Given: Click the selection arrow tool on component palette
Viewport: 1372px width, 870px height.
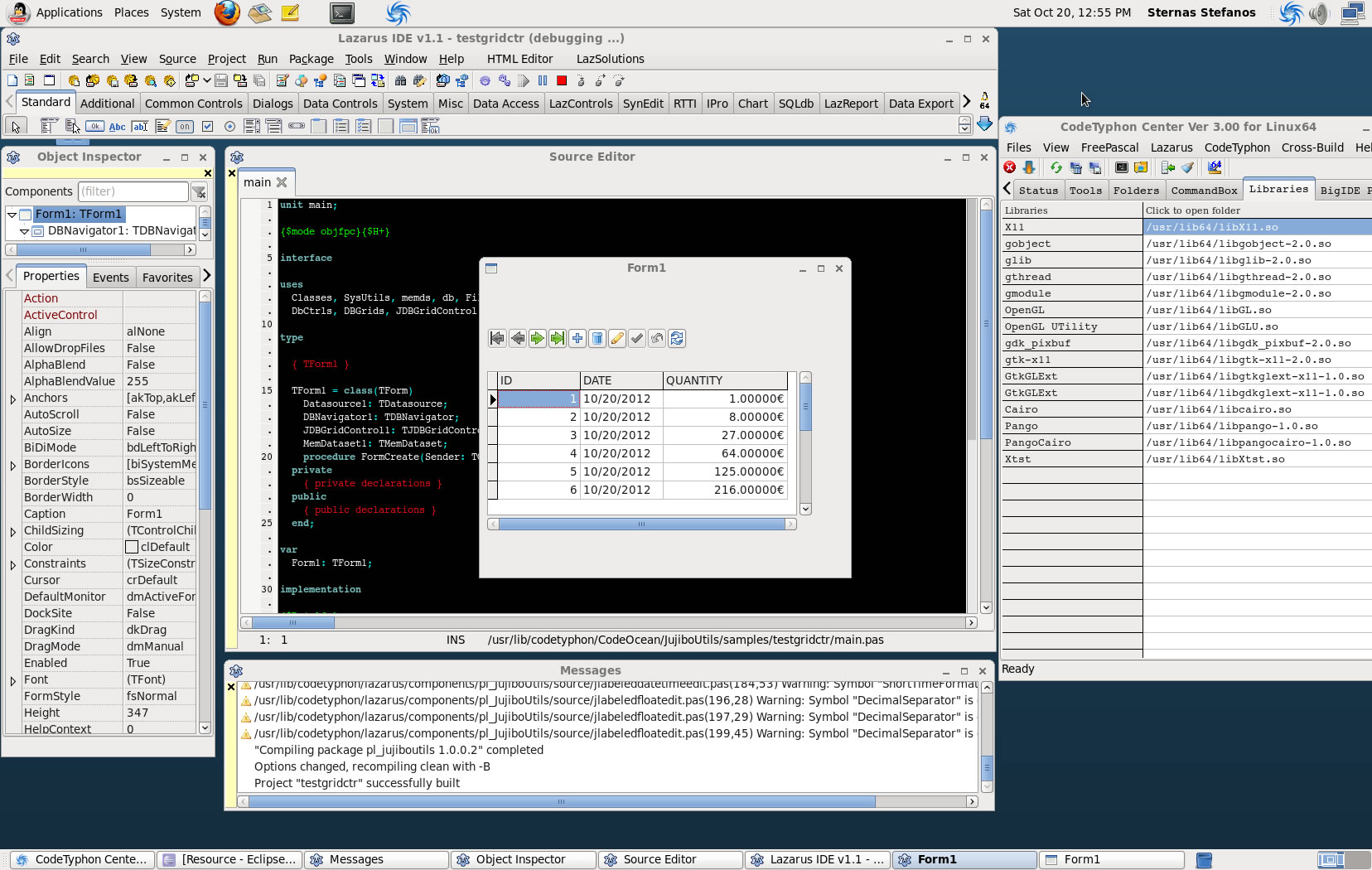Looking at the screenshot, I should (15, 126).
